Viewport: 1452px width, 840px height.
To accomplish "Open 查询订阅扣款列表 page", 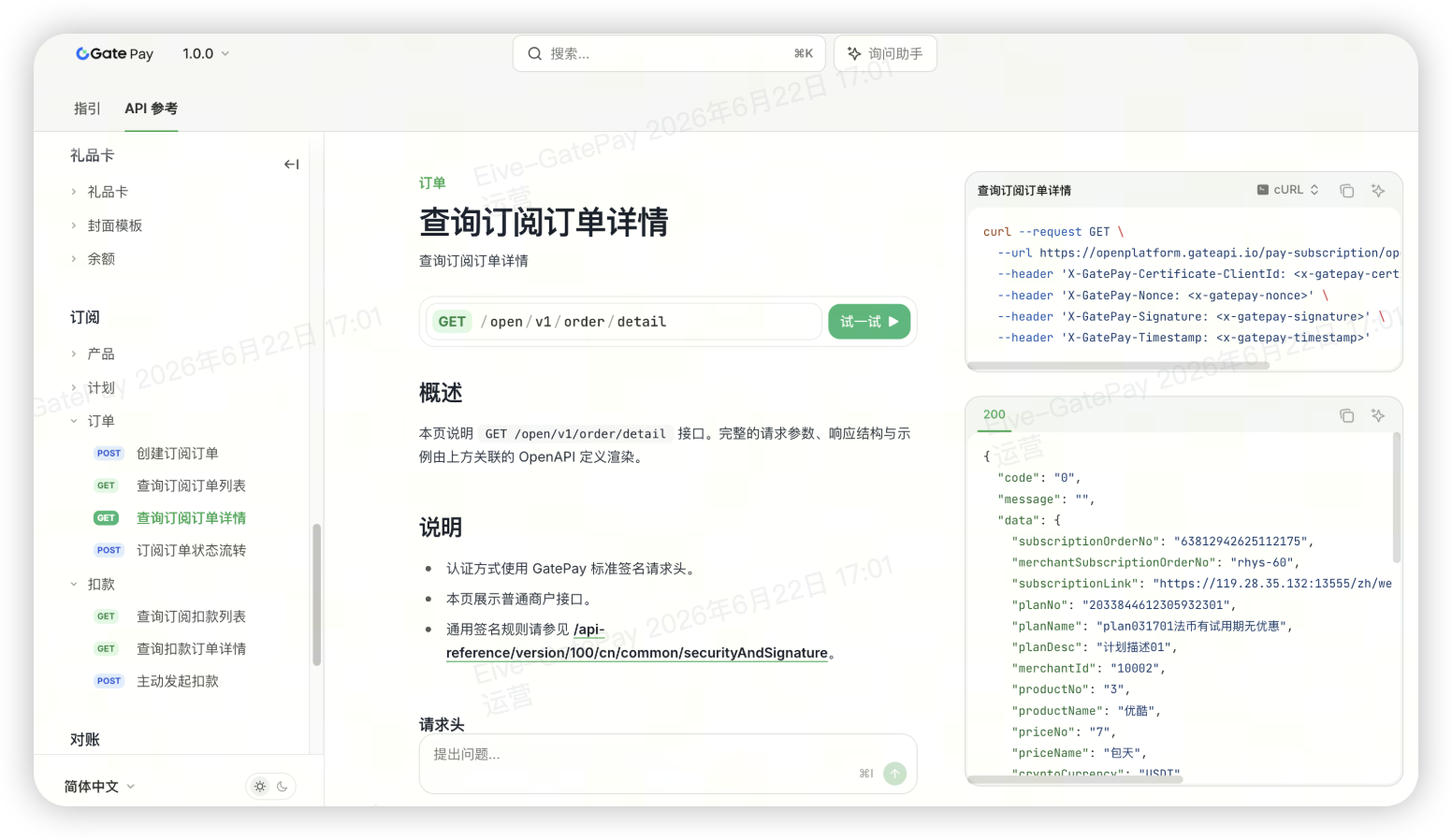I will click(x=191, y=616).
